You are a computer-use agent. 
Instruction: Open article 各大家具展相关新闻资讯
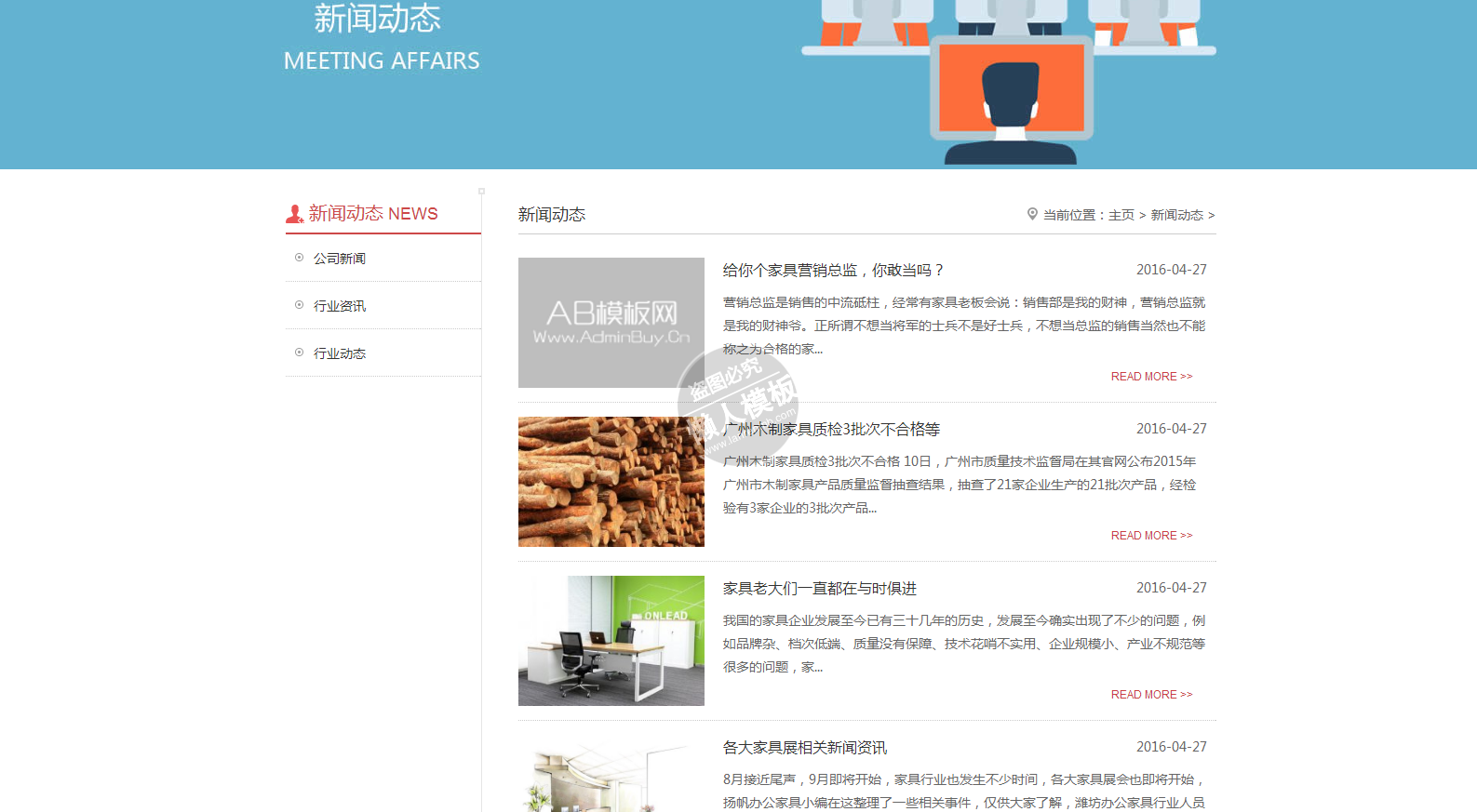point(805,748)
